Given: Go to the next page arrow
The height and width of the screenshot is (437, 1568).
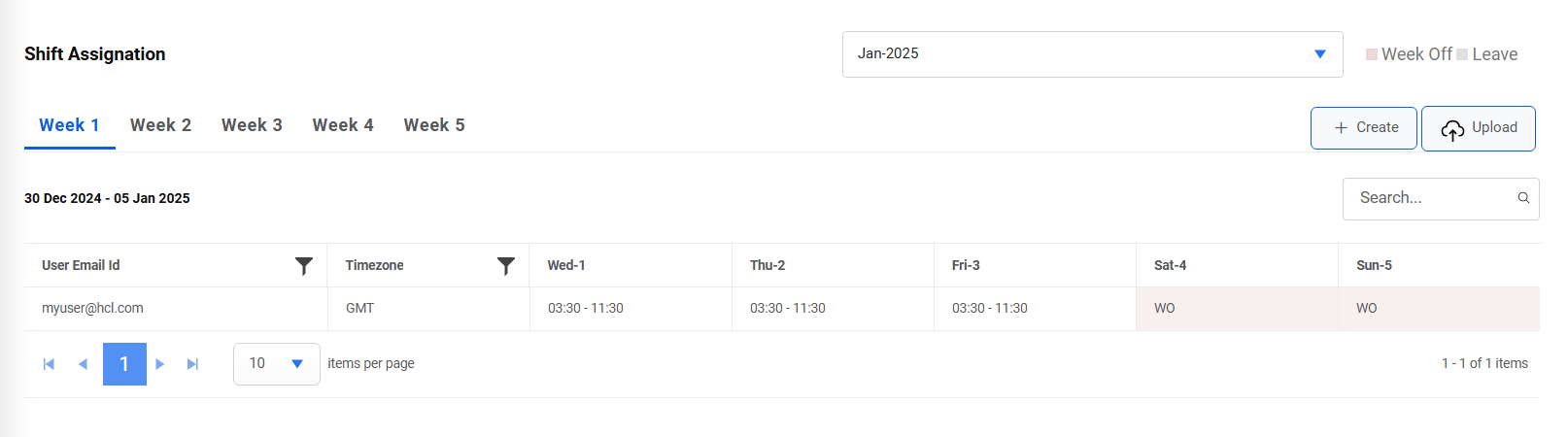Looking at the screenshot, I should point(160,364).
